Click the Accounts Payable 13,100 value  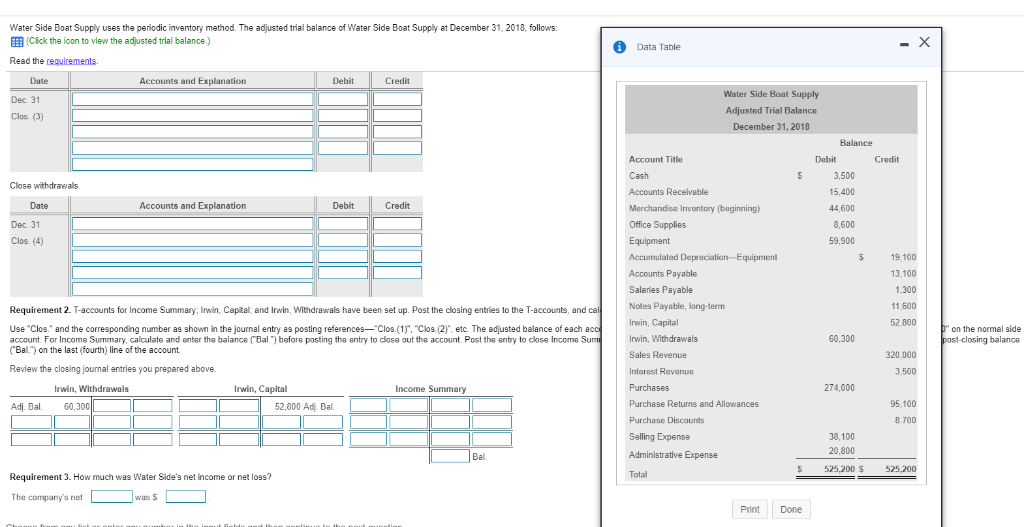904,274
